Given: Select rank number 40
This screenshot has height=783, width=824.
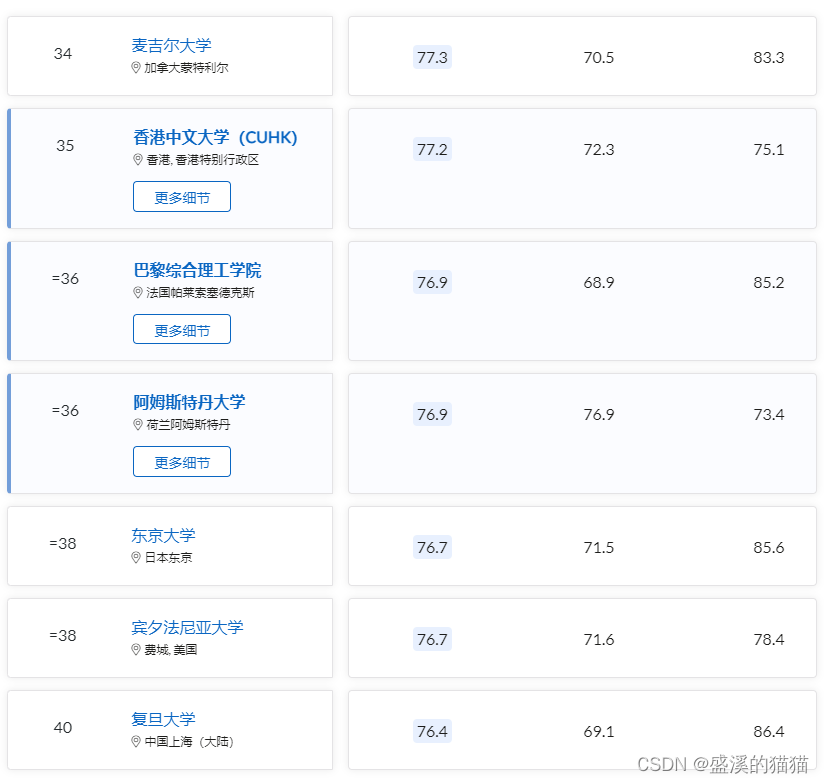Looking at the screenshot, I should 63,727.
